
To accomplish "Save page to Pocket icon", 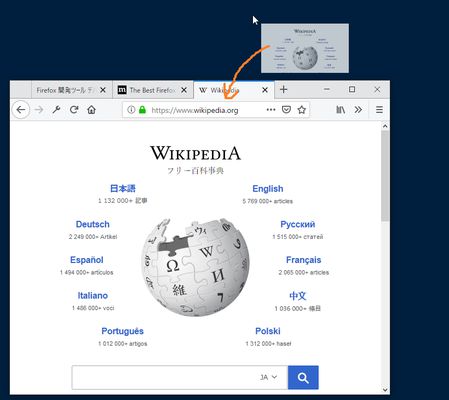I will click(286, 110).
